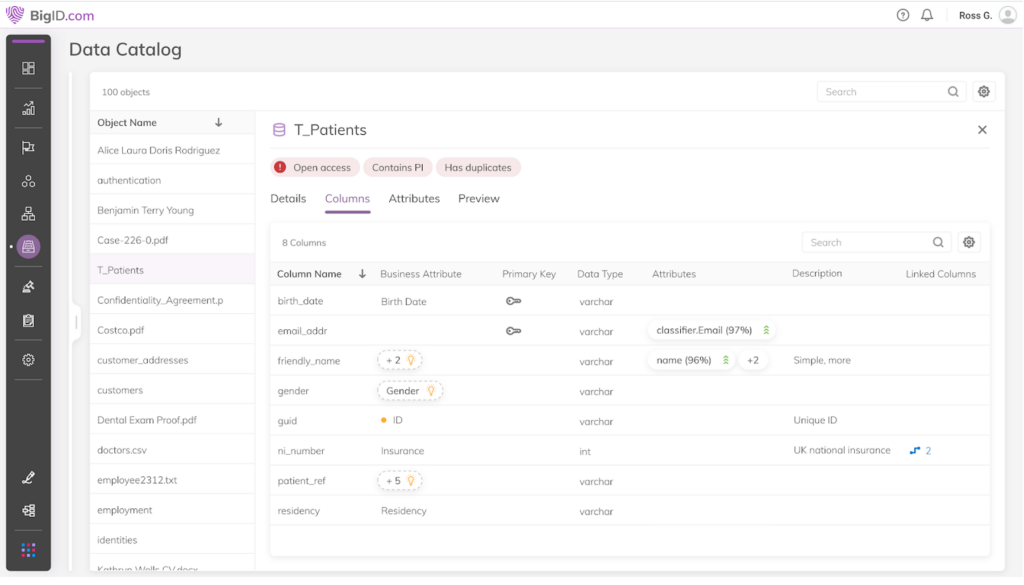Open the sidebar settings gear icon
Screen dimensions: 1024x585
pyautogui.click(x=28, y=360)
